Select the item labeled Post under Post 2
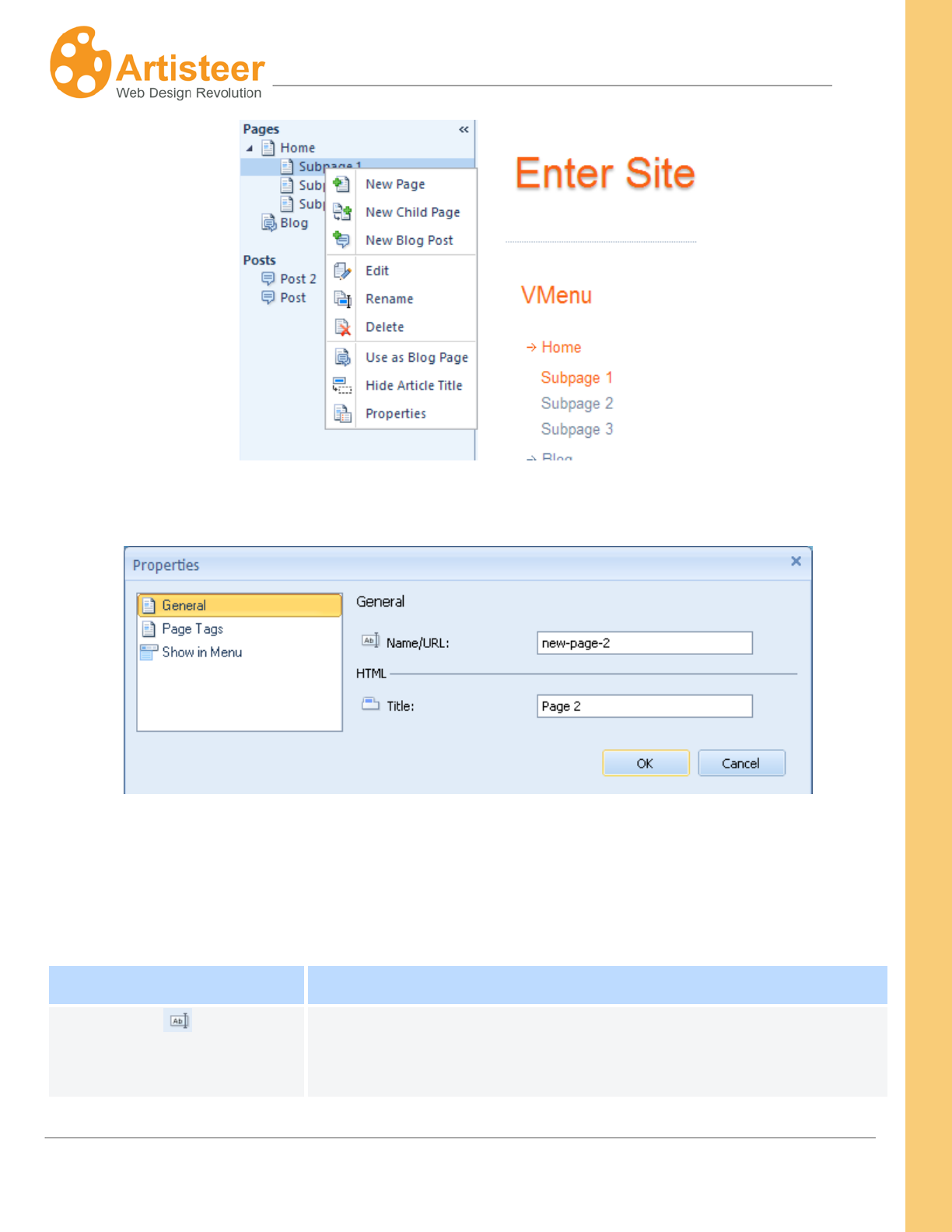The width and height of the screenshot is (952, 1232). pyautogui.click(x=293, y=298)
